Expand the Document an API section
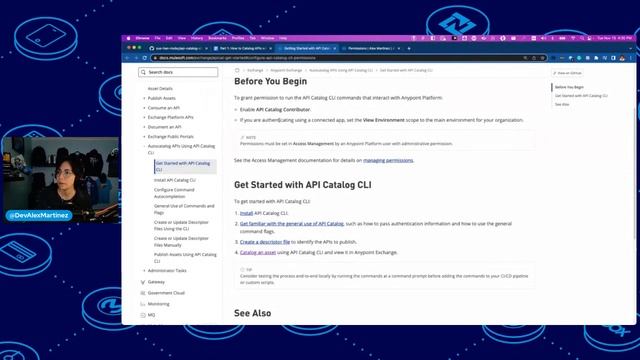Image resolution: width=640 pixels, height=360 pixels. tap(144, 127)
